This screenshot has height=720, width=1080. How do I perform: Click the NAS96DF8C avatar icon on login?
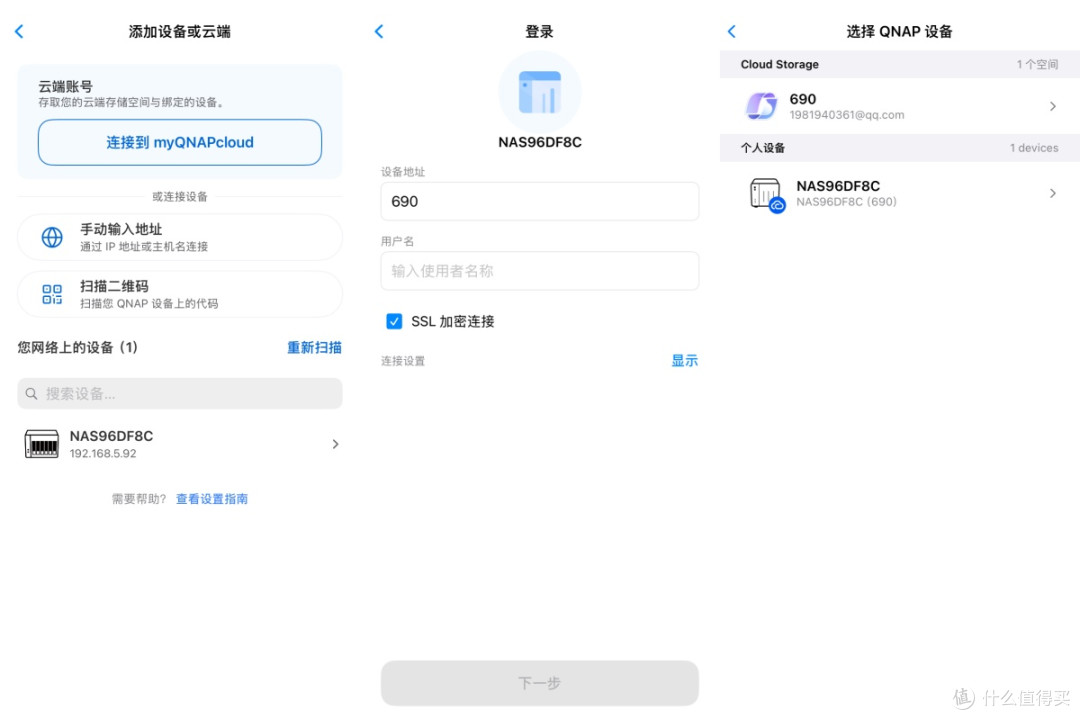pos(540,92)
